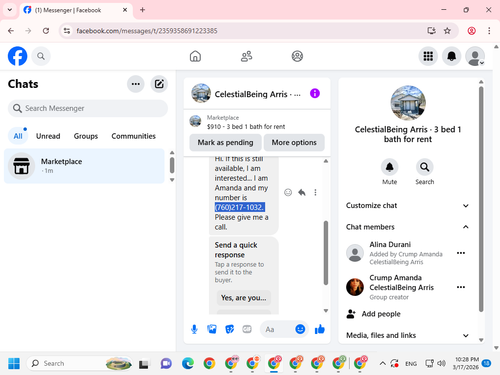The height and width of the screenshot is (375, 500).
Task: Open the Facebook search magnifier icon
Action: pos(41,56)
